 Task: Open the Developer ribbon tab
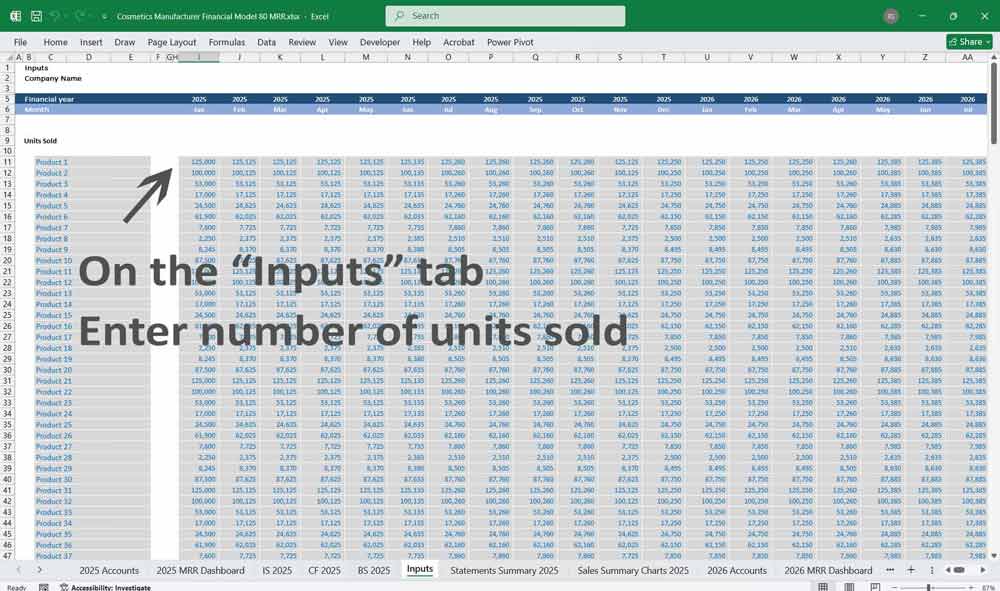click(x=379, y=42)
